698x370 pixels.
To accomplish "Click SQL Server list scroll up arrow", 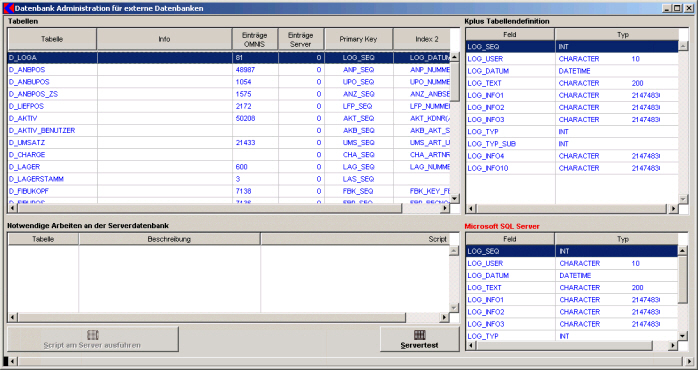I will (x=683, y=251).
